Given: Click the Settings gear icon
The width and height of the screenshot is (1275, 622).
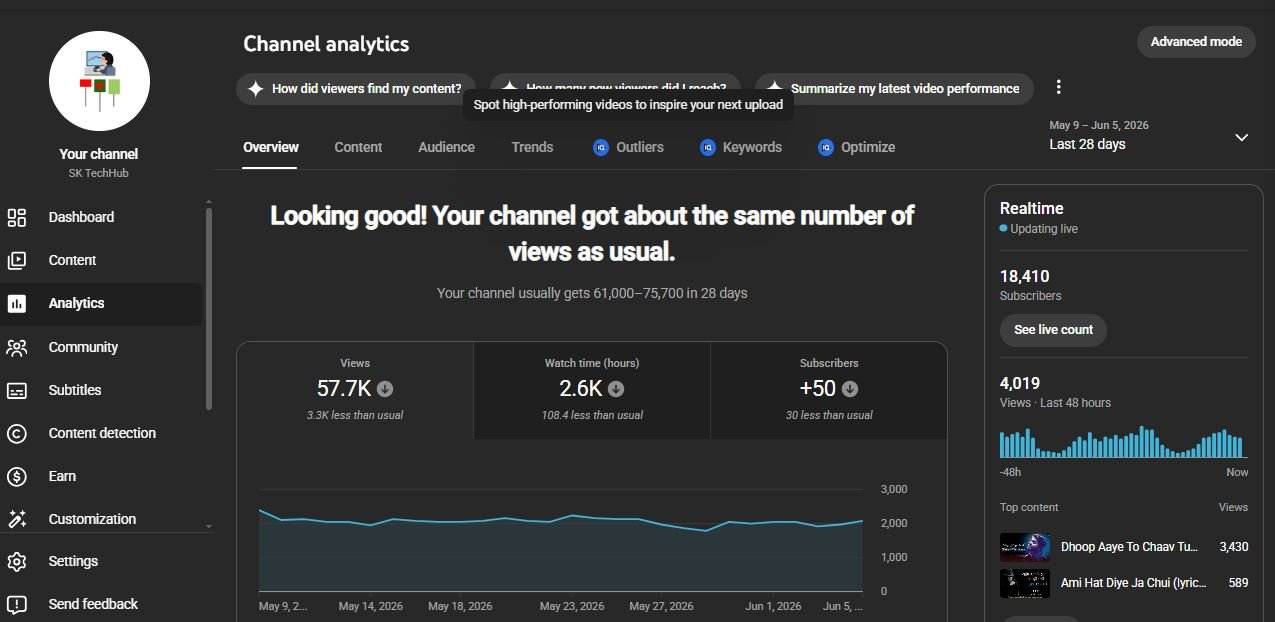Looking at the screenshot, I should click(17, 561).
